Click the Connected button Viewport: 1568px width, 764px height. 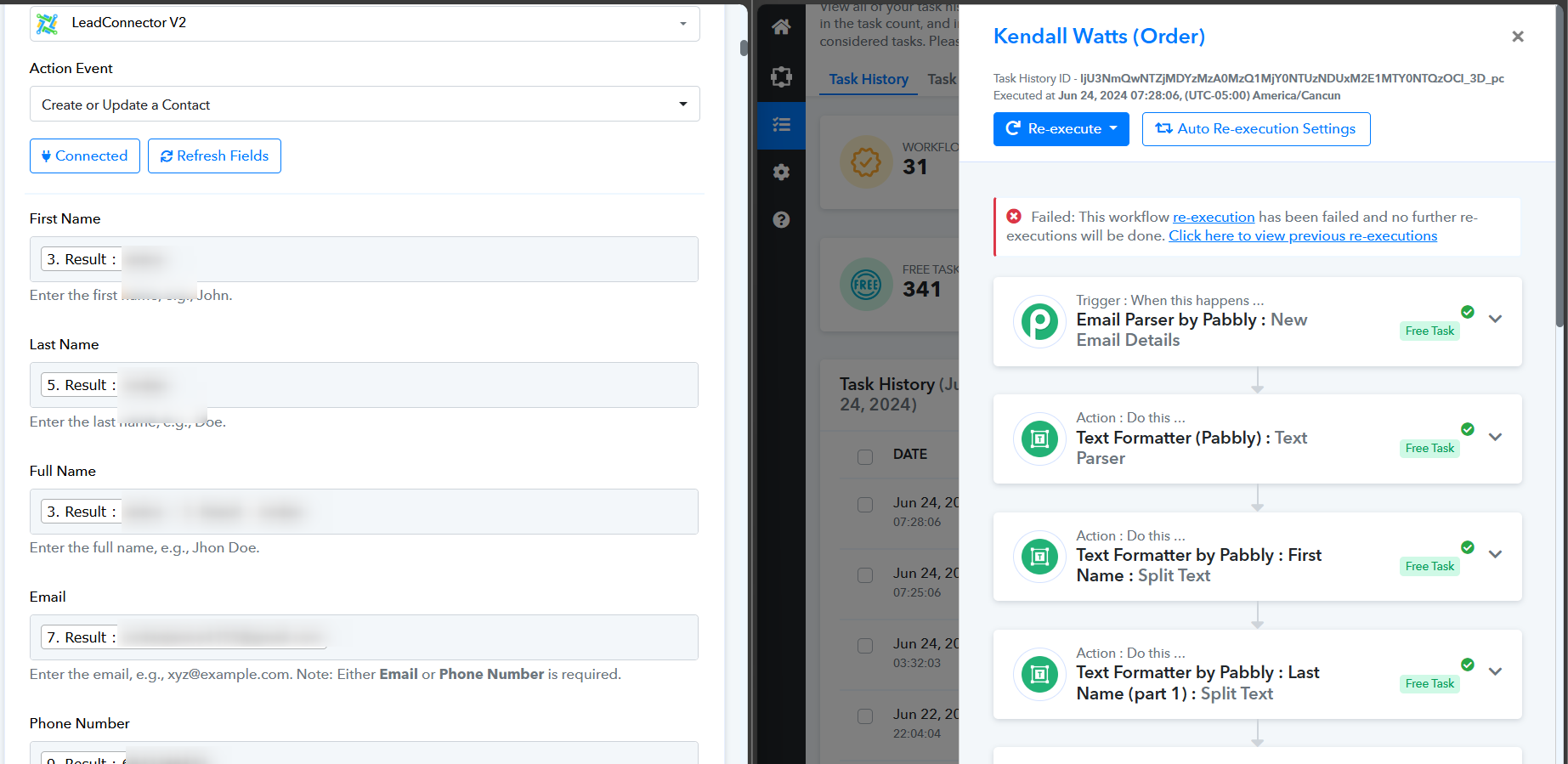coord(85,156)
